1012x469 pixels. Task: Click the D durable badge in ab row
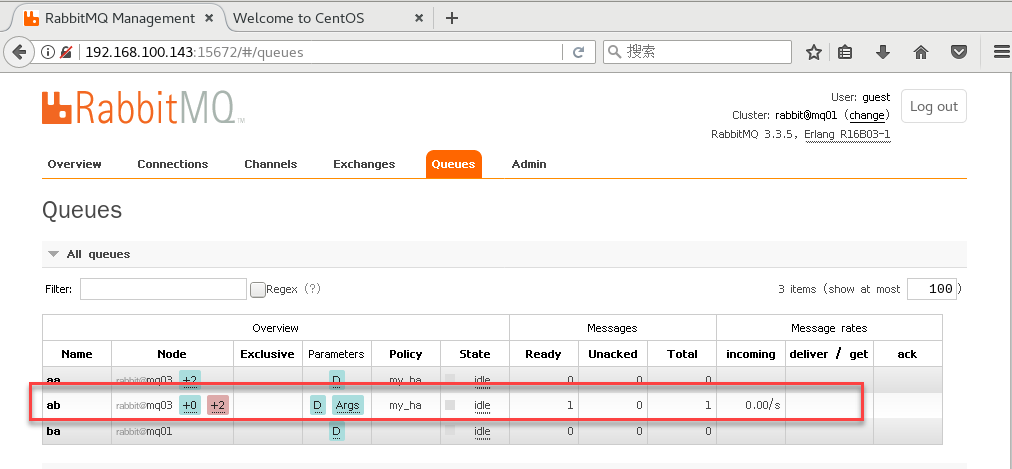click(317, 406)
